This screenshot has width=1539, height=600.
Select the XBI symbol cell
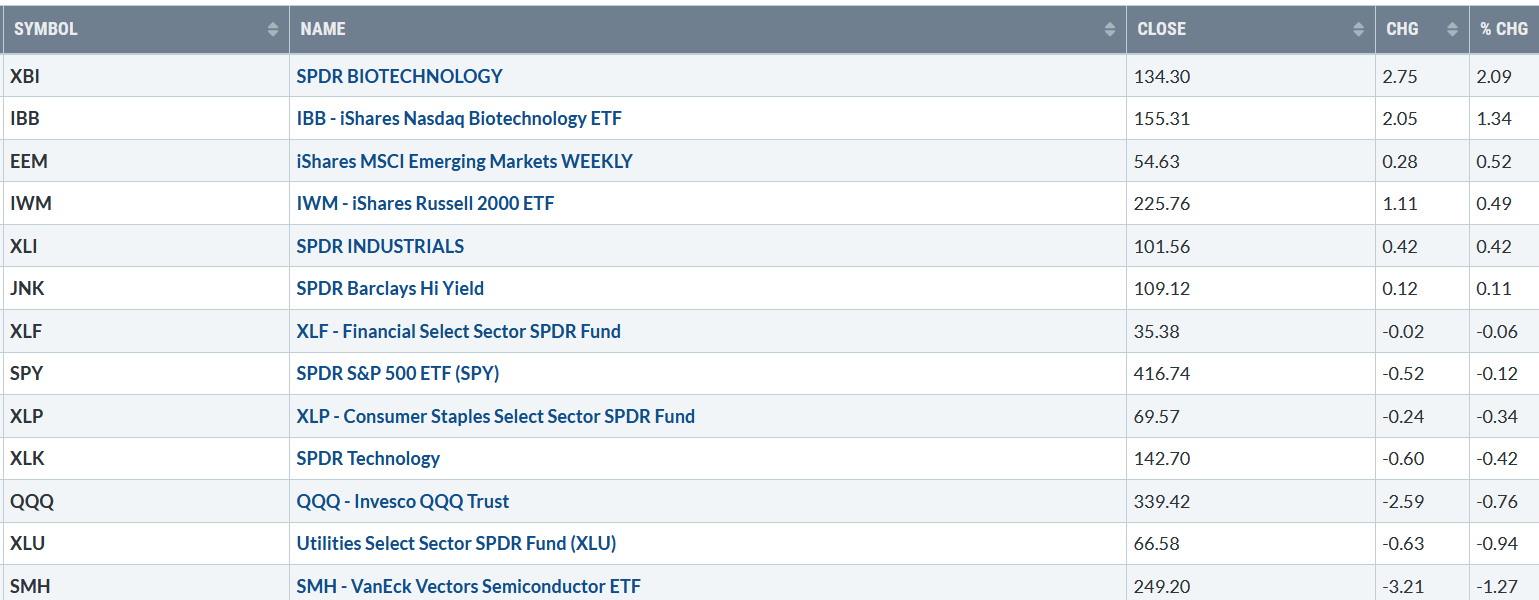pyautogui.click(x=146, y=76)
